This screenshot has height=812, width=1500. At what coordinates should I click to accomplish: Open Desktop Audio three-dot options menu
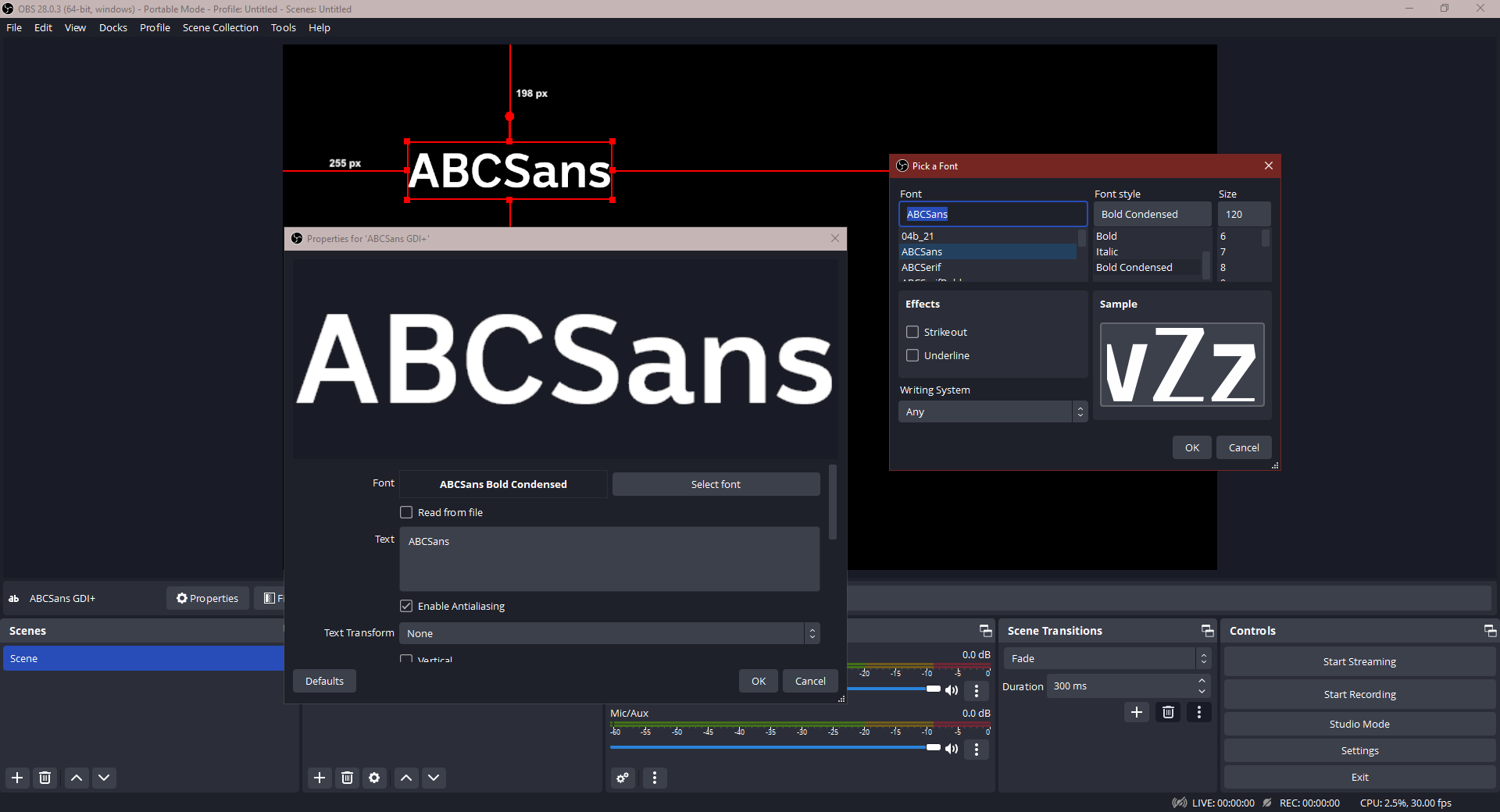[x=977, y=691]
